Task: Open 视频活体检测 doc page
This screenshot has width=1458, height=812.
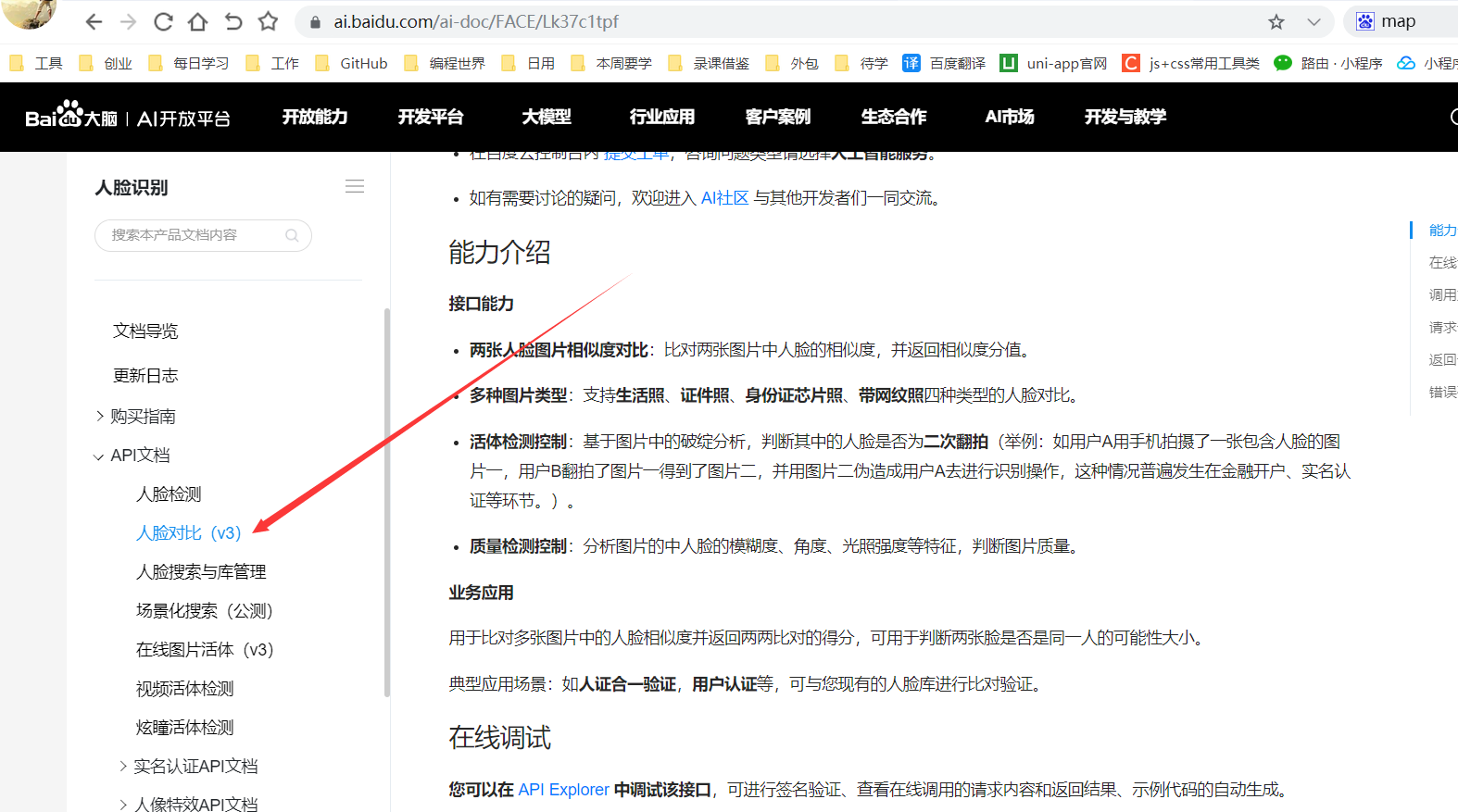Action: tap(185, 689)
